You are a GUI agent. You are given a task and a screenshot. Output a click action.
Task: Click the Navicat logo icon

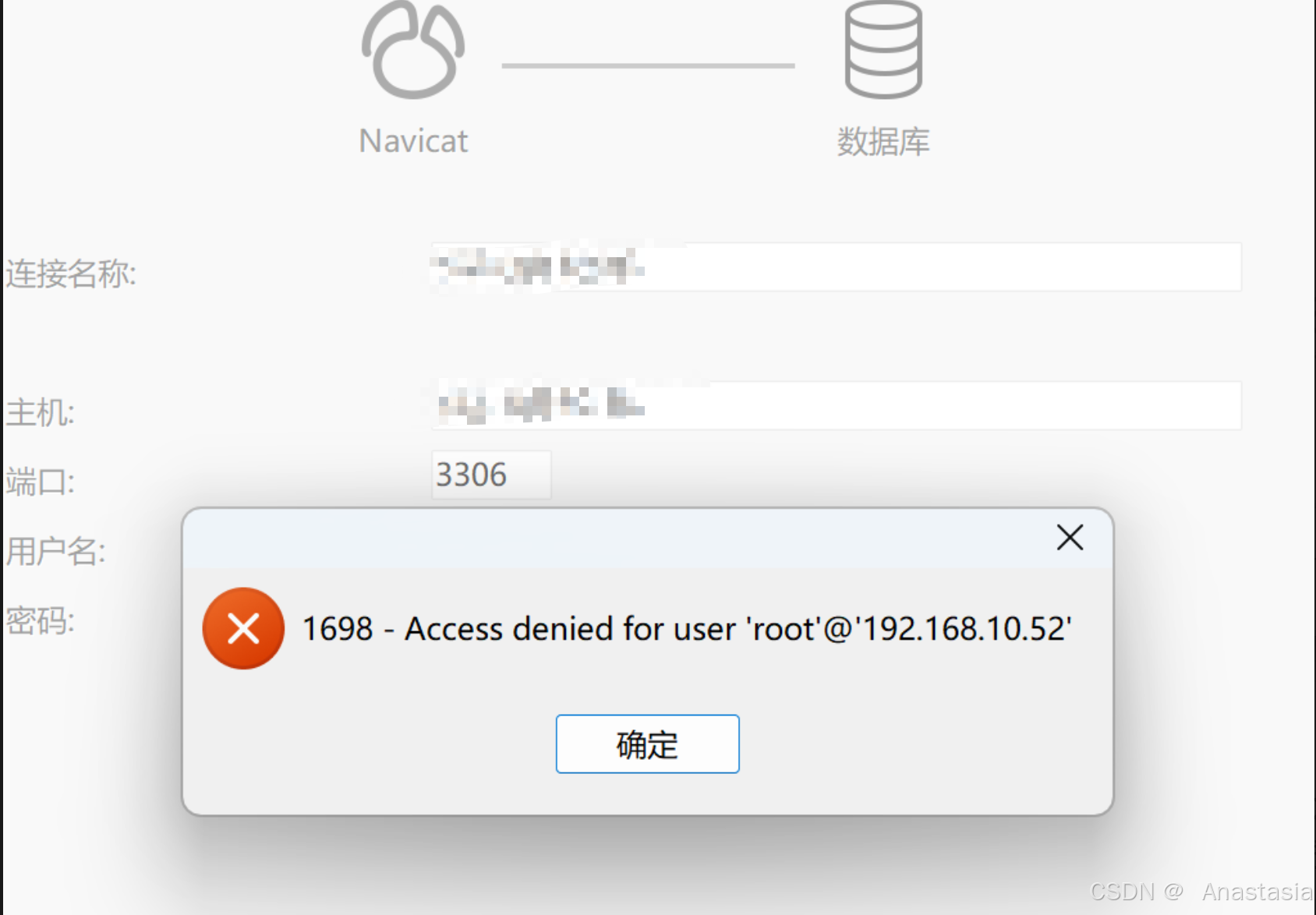413,50
